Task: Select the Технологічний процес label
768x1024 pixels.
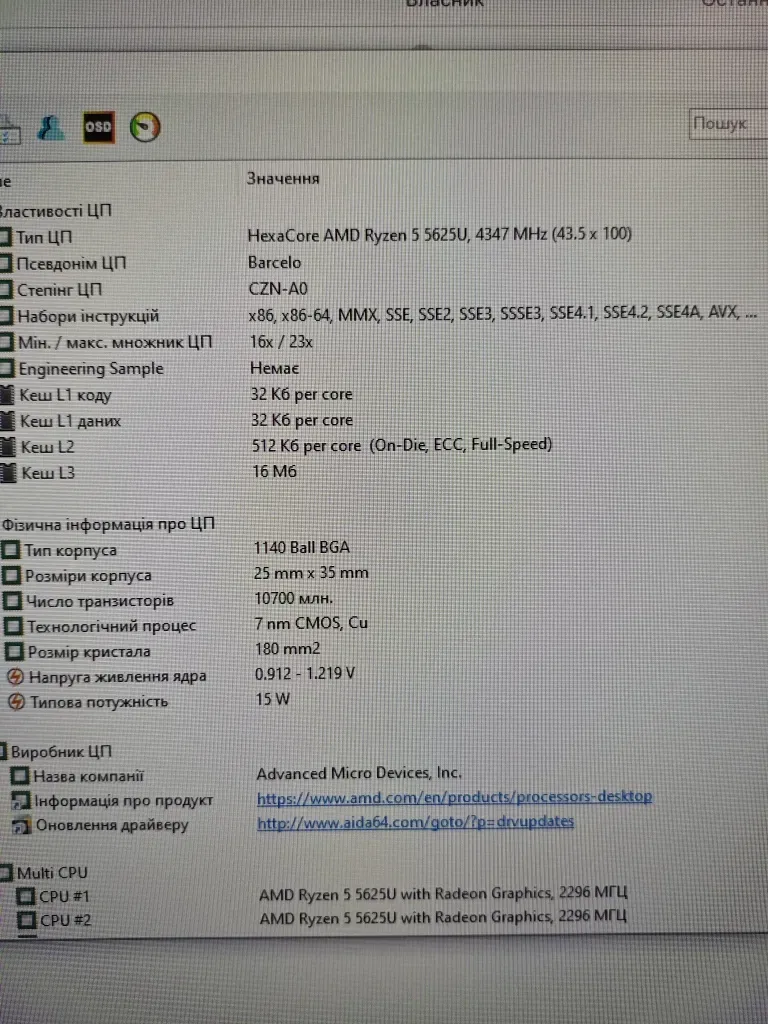Action: tap(111, 626)
